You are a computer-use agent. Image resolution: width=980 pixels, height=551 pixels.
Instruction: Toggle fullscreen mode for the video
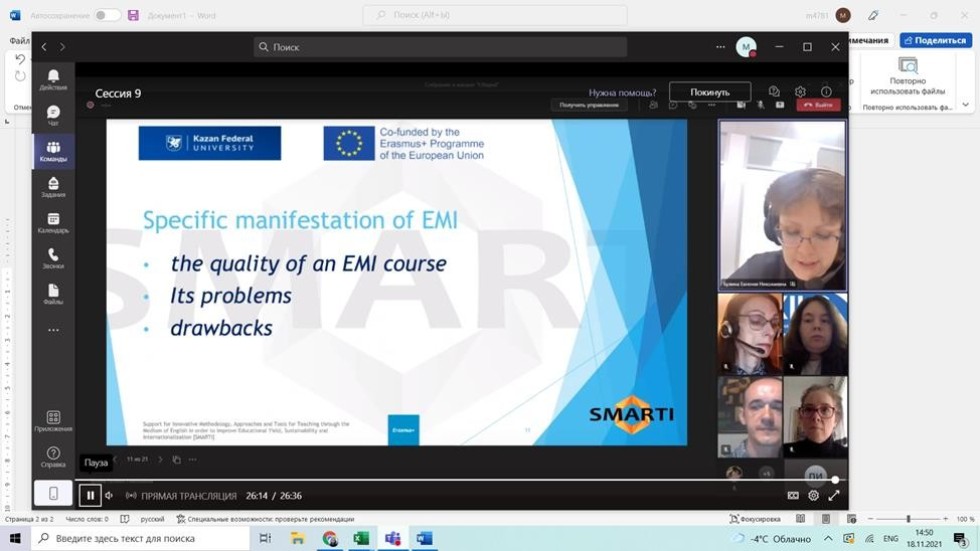834,495
